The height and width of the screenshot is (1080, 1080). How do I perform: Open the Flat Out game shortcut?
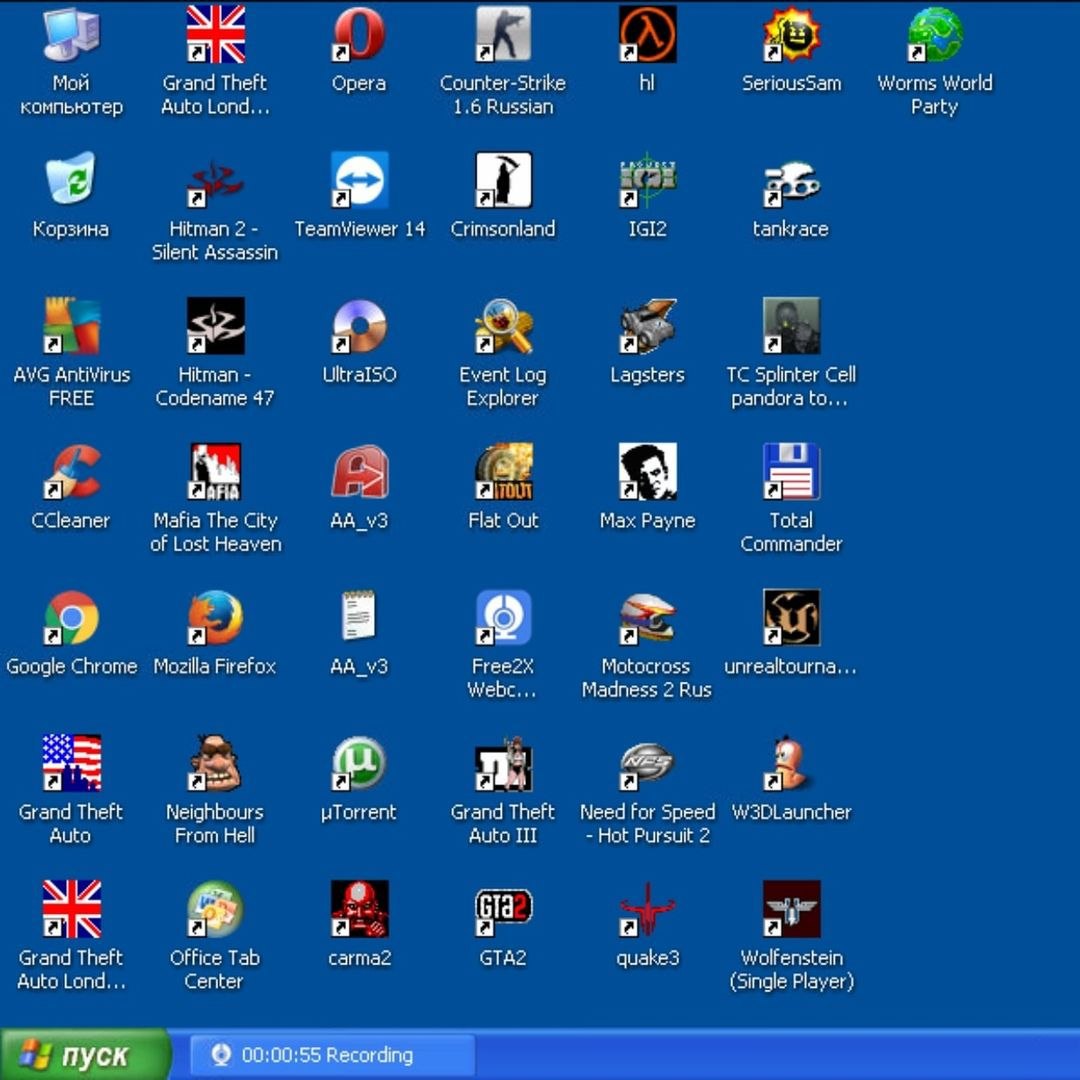[503, 472]
